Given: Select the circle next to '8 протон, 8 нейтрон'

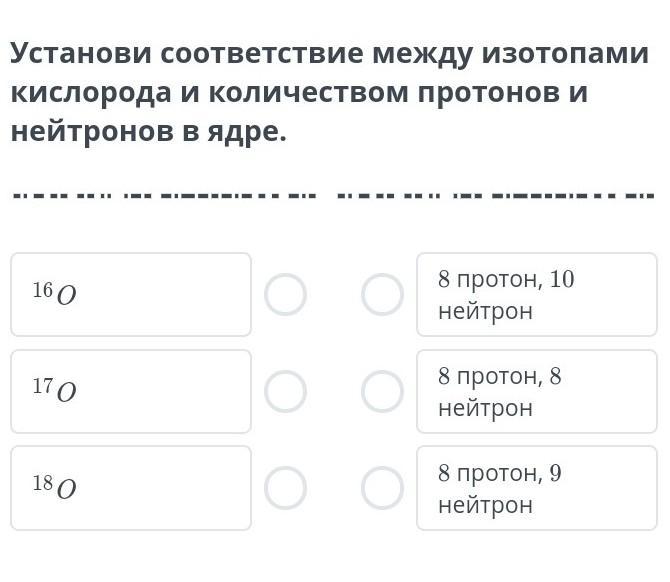Looking at the screenshot, I should (382, 392).
